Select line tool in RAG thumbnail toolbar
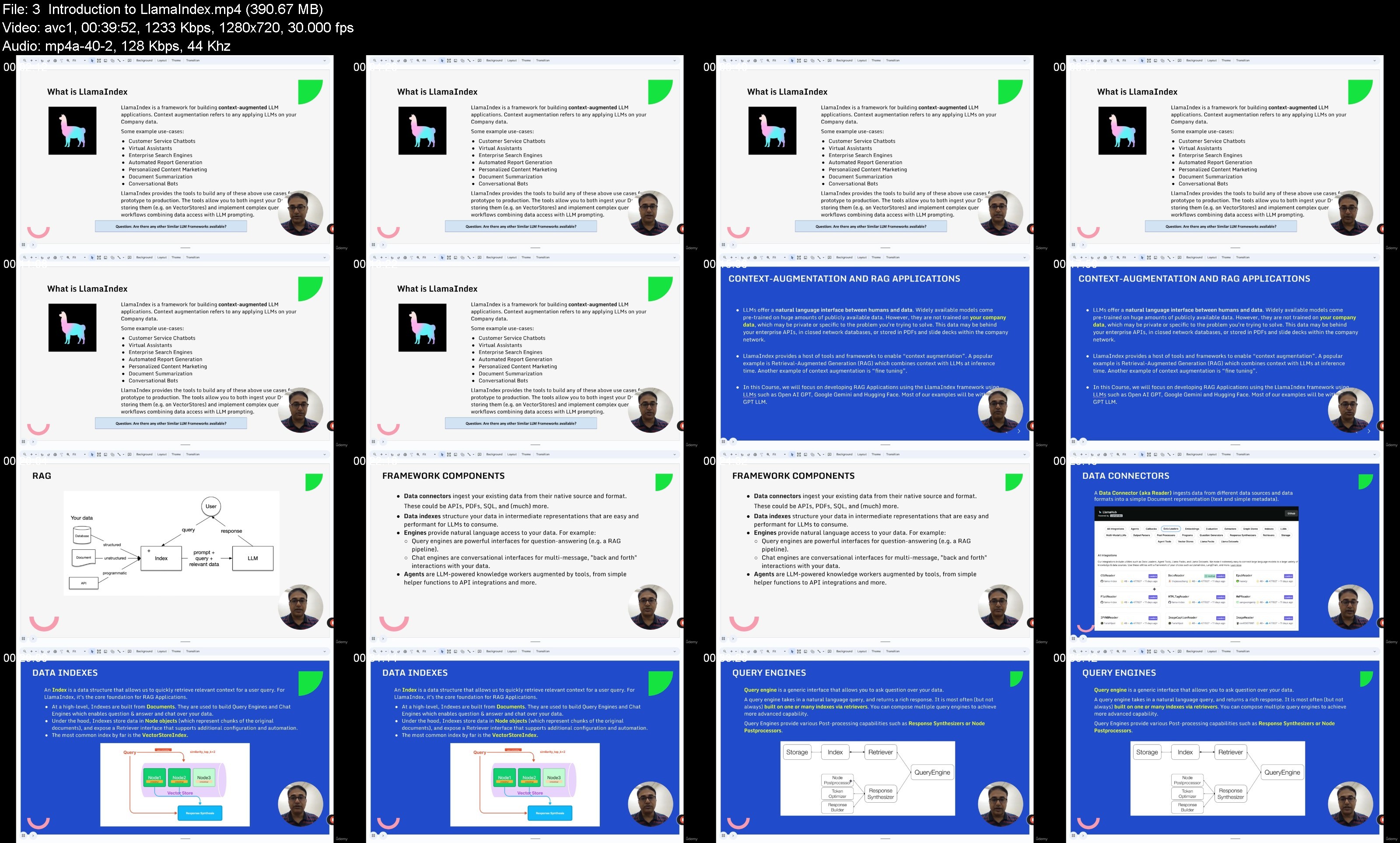The width and height of the screenshot is (1400, 843). click(119, 455)
